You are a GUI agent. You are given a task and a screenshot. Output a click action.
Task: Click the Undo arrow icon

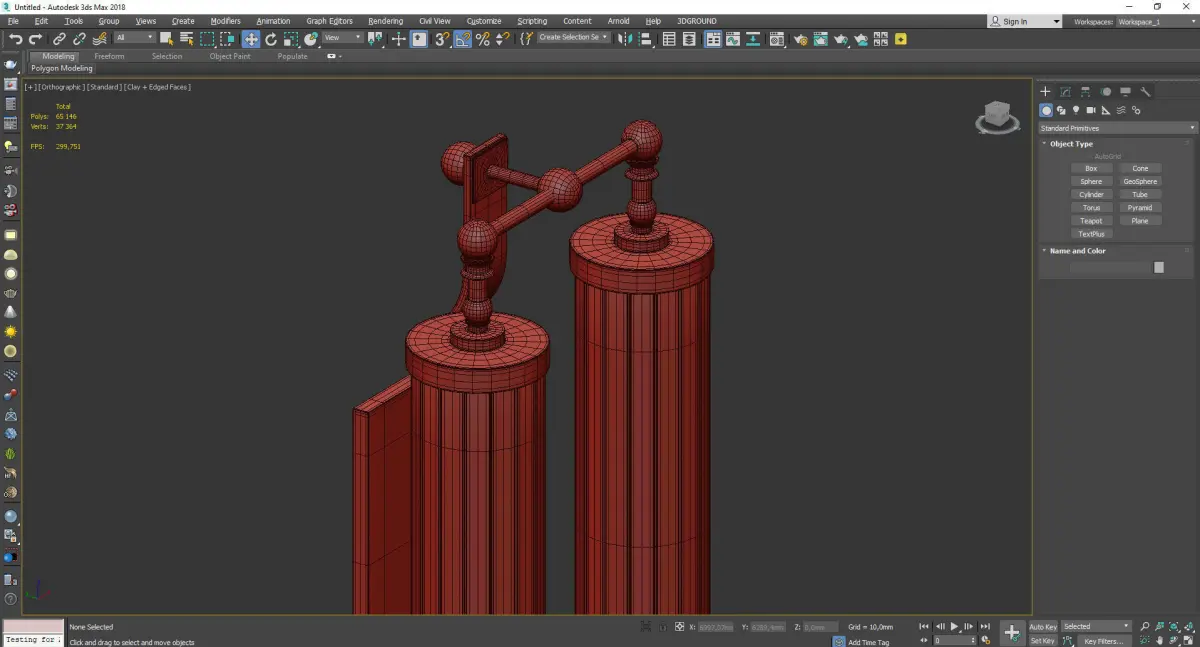click(x=16, y=39)
